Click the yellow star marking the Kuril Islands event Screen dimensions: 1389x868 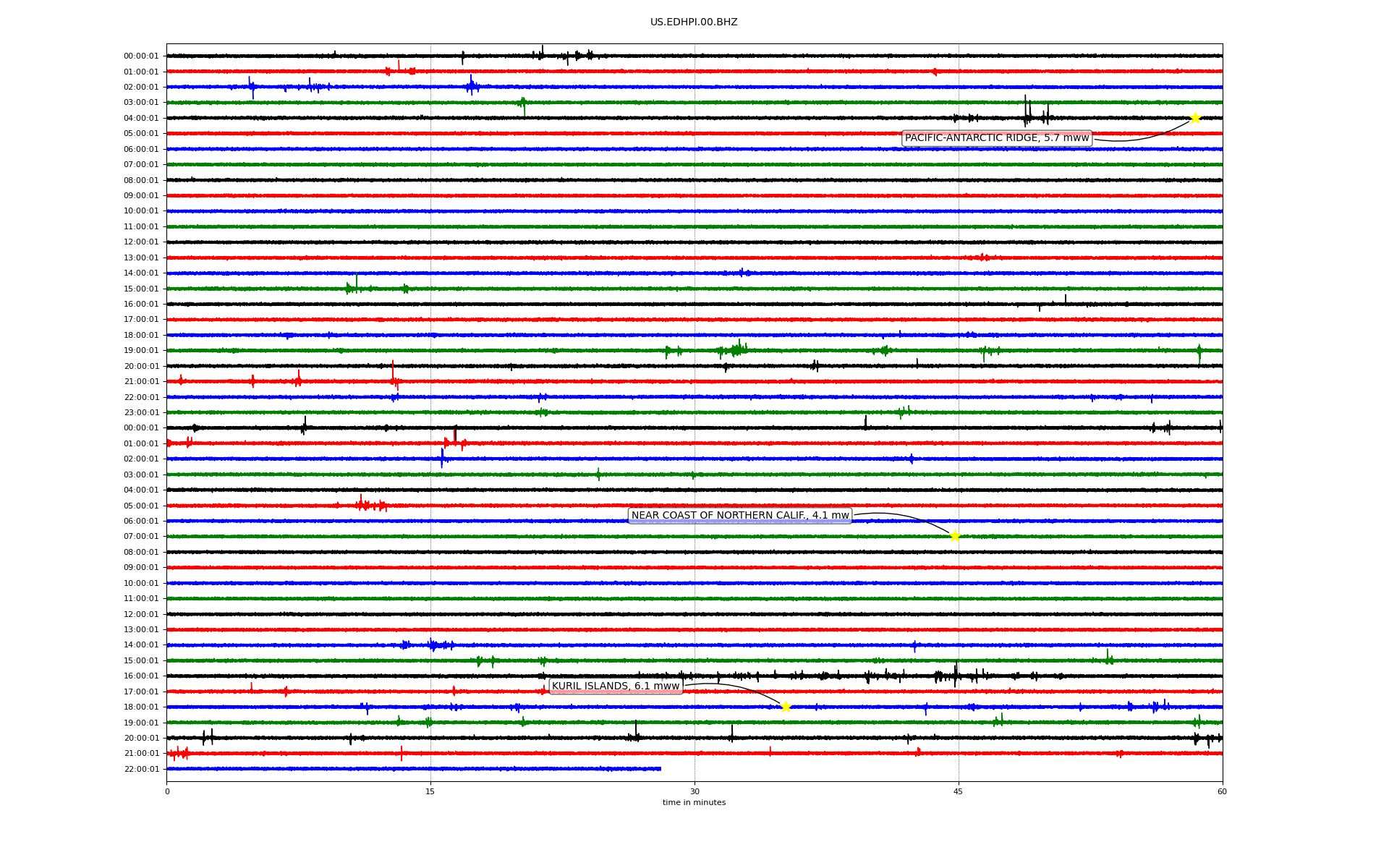(786, 707)
